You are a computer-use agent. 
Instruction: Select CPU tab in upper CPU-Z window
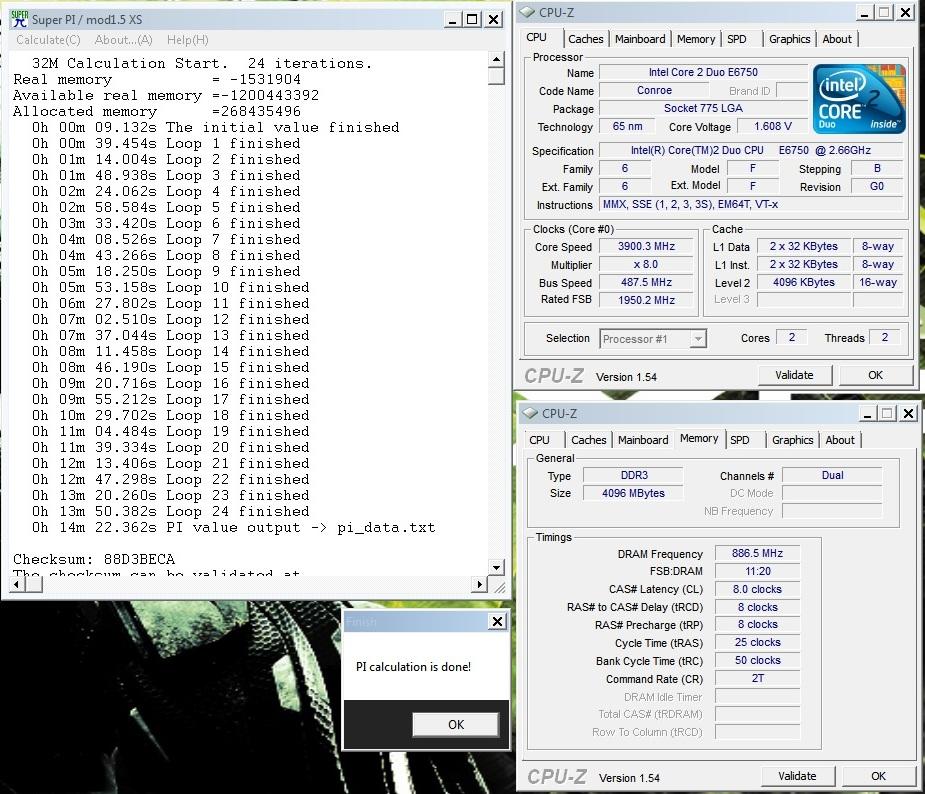pos(536,37)
